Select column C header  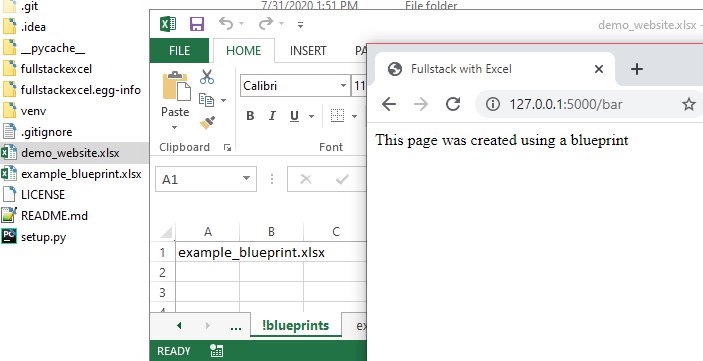tap(335, 232)
